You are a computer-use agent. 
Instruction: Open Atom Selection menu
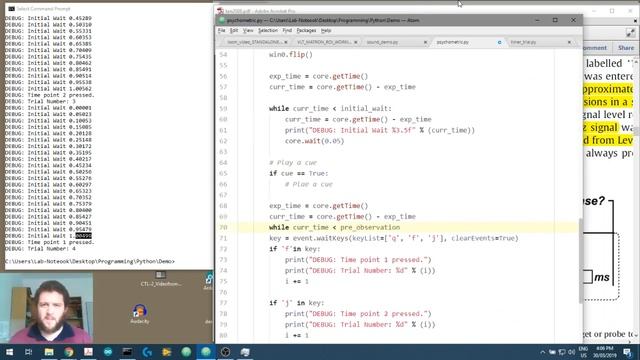tap(268, 31)
